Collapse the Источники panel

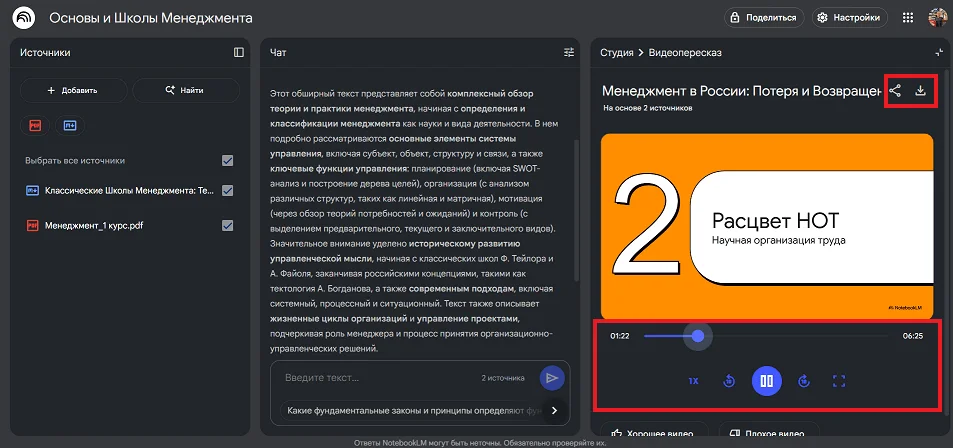(238, 52)
